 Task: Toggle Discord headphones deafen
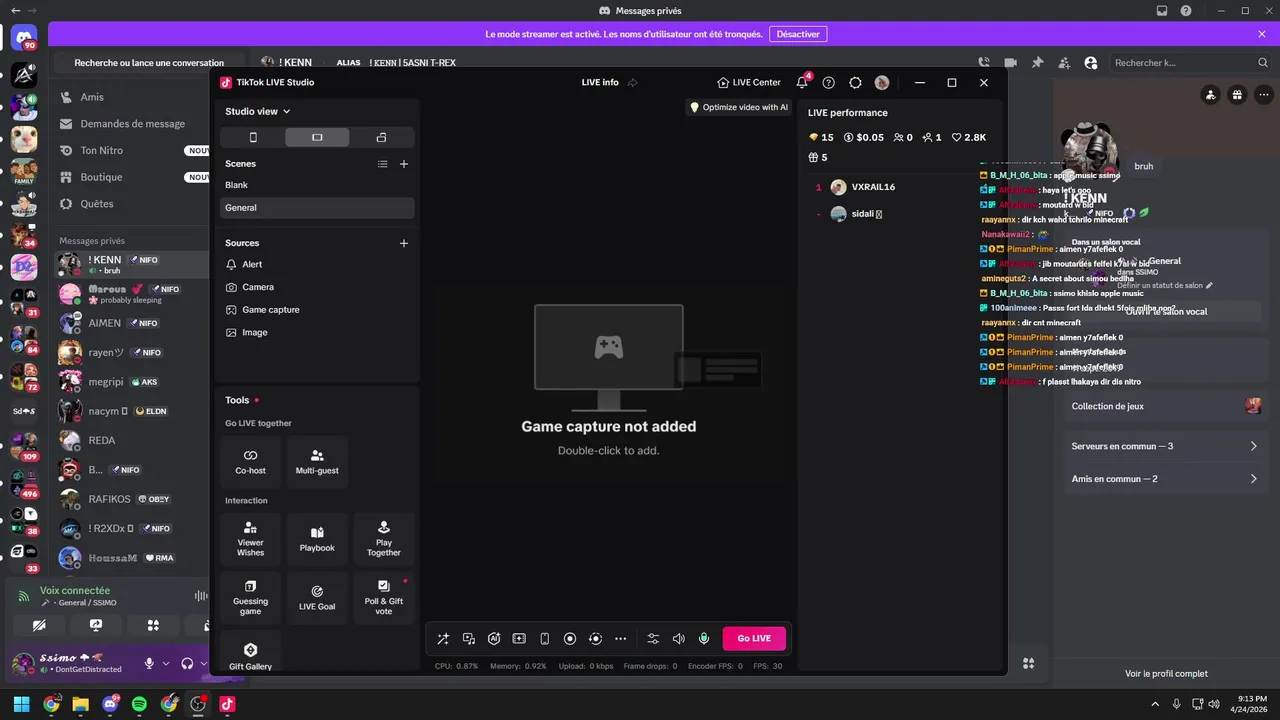[x=187, y=663]
